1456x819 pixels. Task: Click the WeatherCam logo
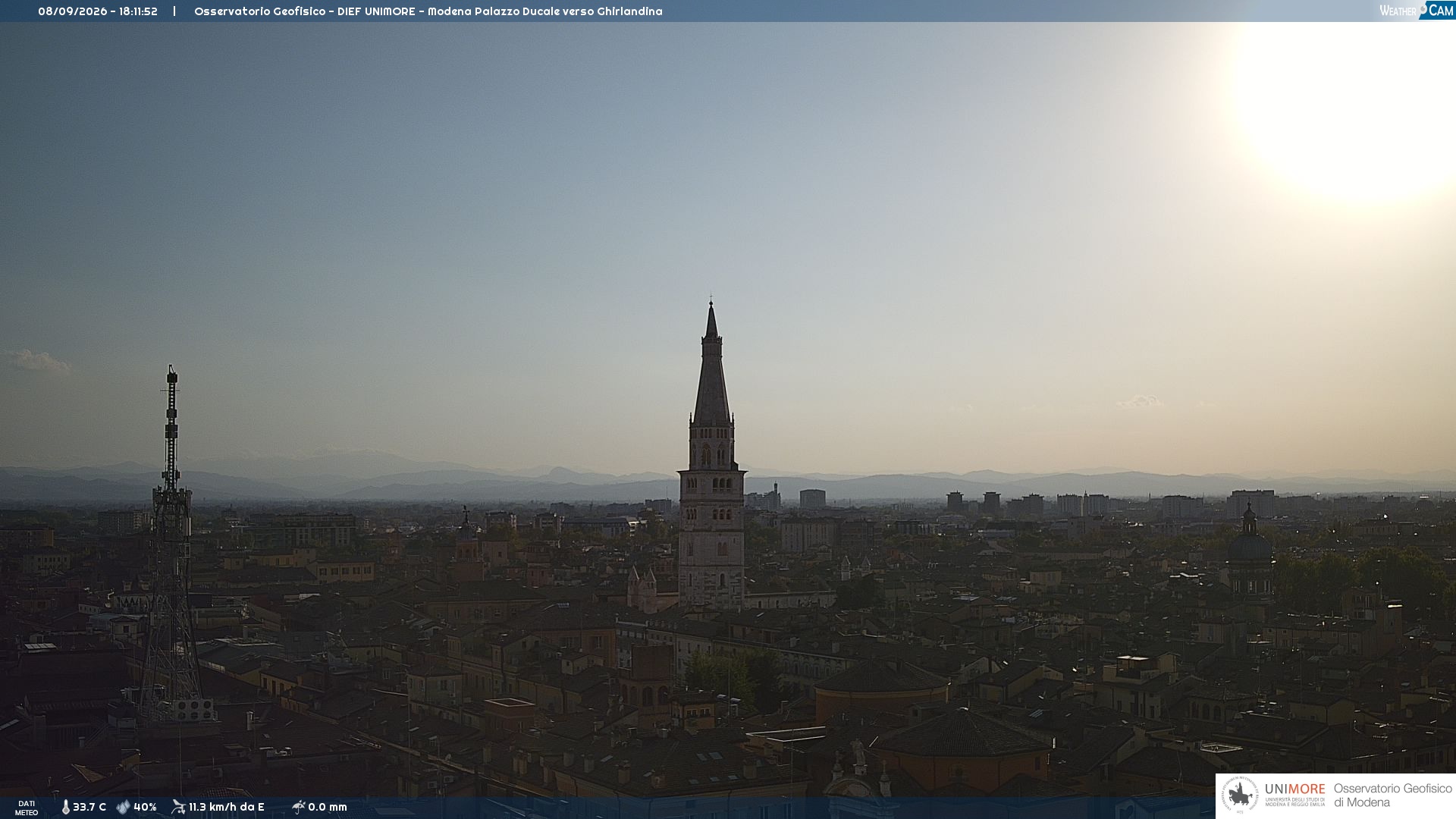(x=1416, y=10)
